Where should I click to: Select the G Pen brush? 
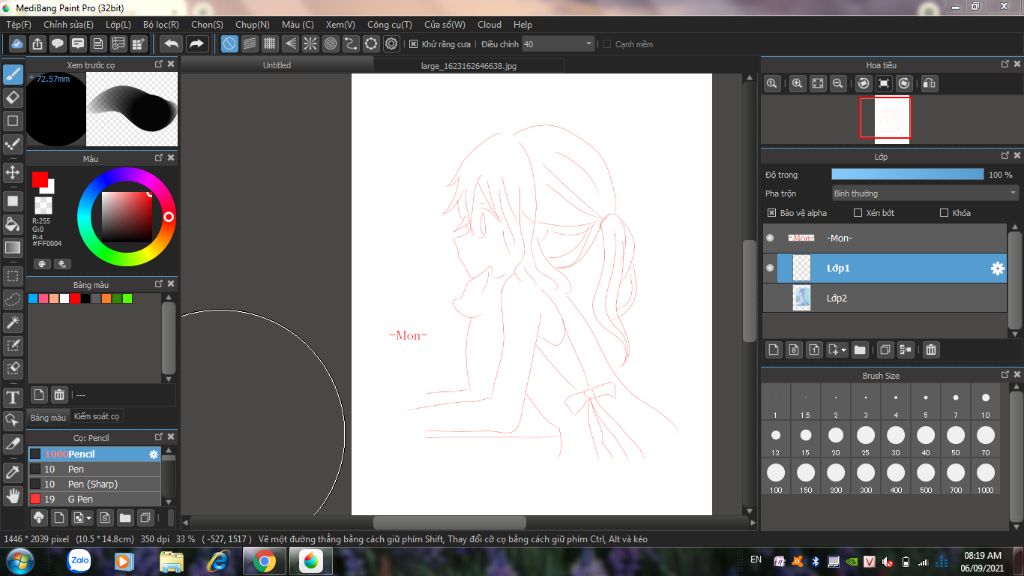pyautogui.click(x=94, y=499)
